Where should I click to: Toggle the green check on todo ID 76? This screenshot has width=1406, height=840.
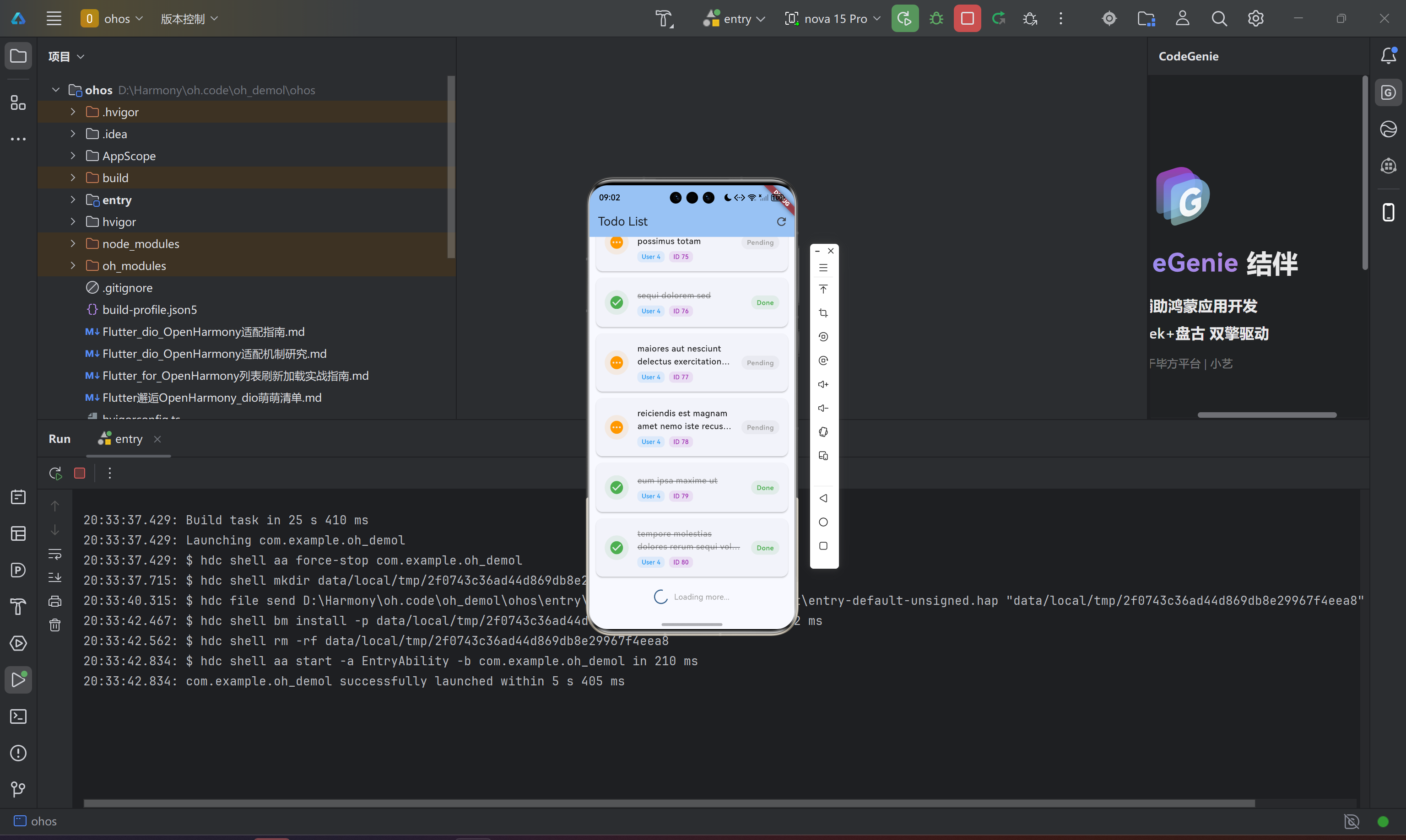(x=616, y=302)
